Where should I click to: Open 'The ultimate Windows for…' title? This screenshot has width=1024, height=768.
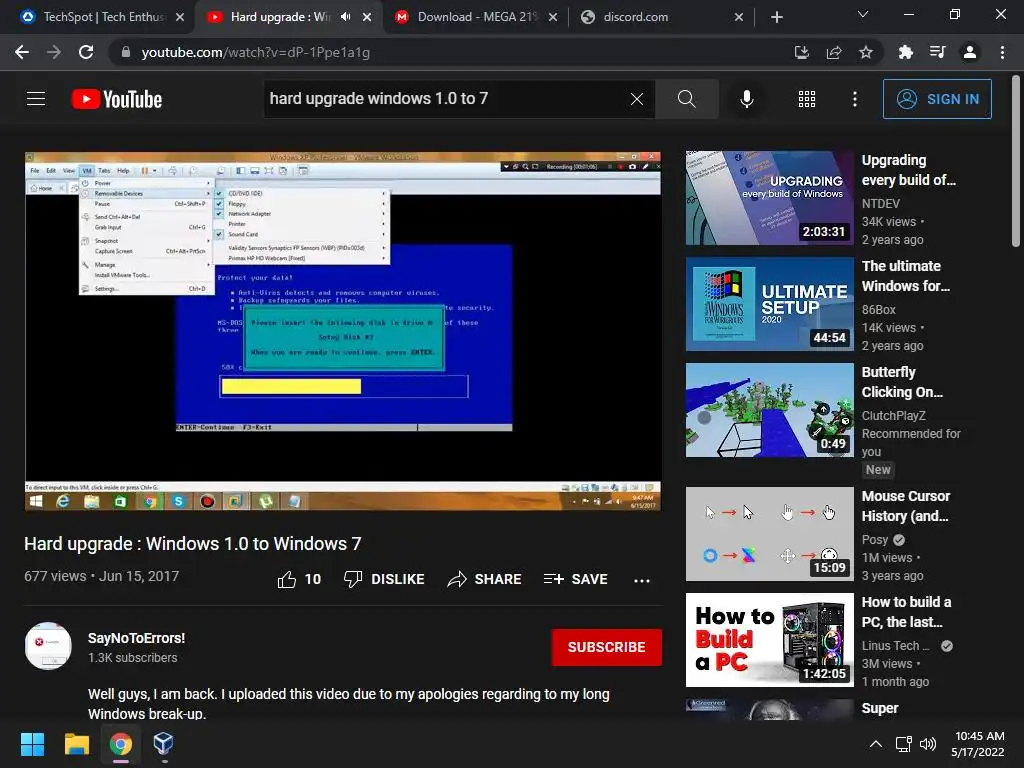[905, 276]
